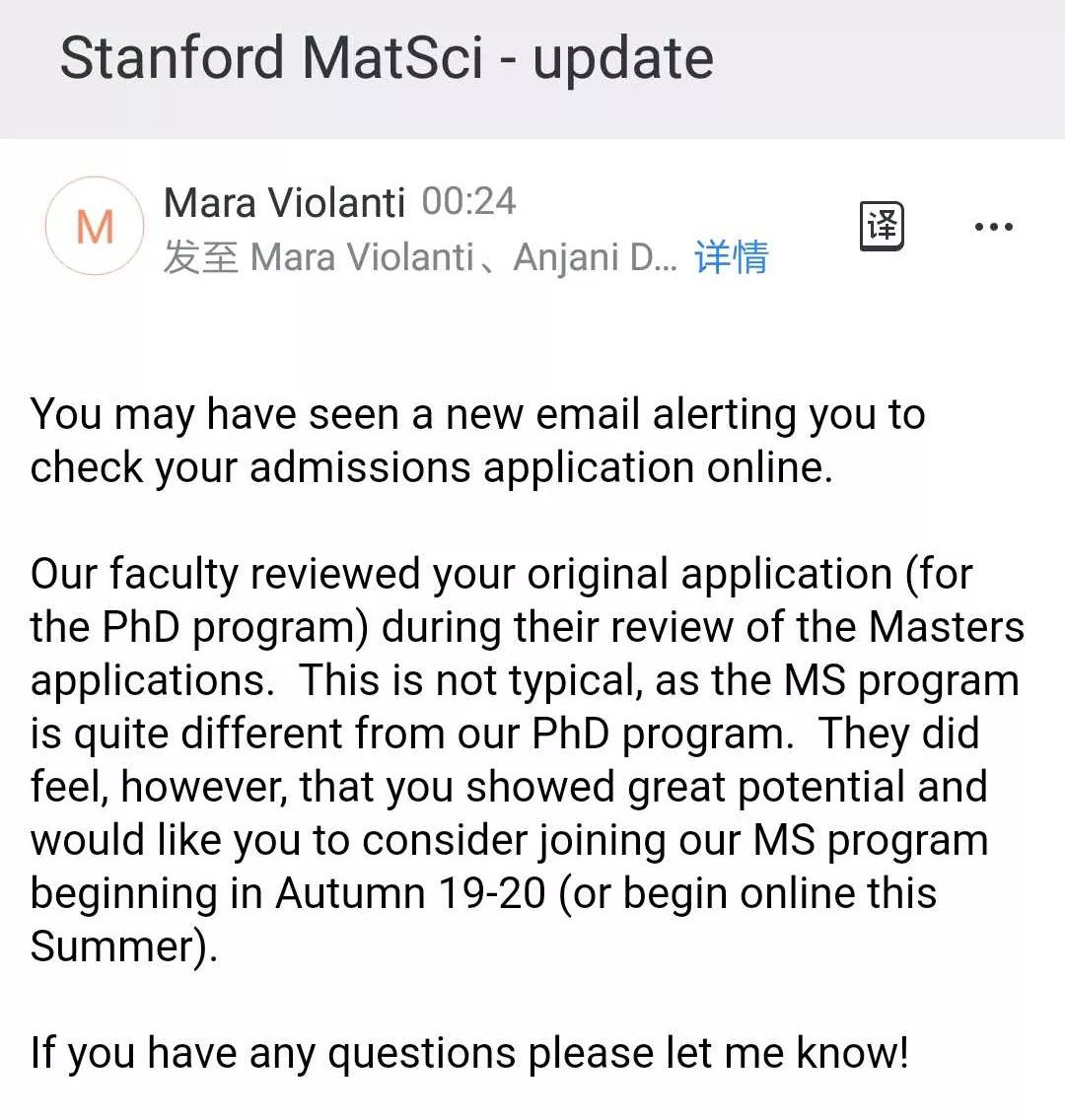Tap the 00:24 timestamp
The width and height of the screenshot is (1065, 1120).
(468, 201)
